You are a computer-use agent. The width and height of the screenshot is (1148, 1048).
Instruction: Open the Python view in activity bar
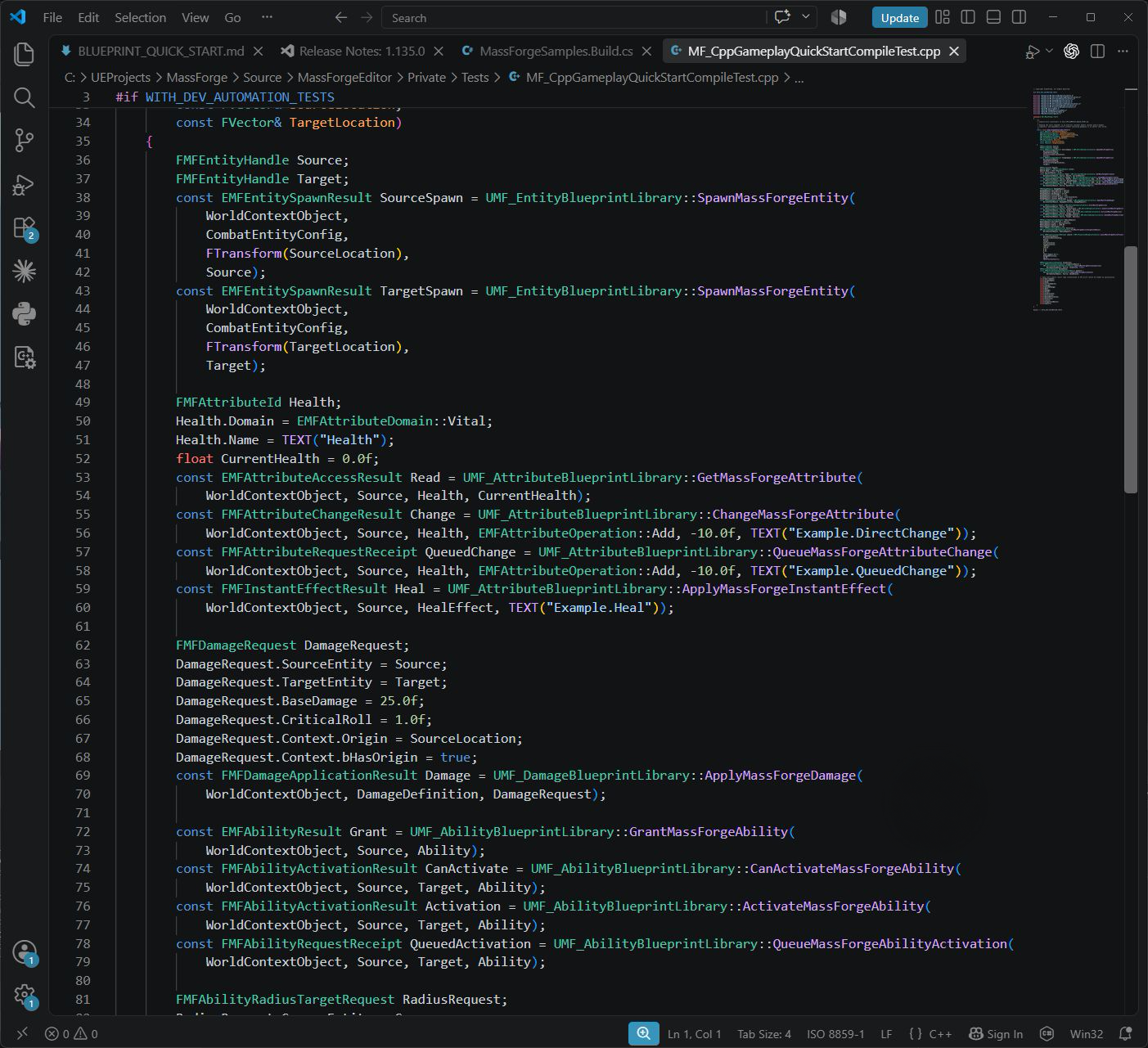pyautogui.click(x=25, y=313)
